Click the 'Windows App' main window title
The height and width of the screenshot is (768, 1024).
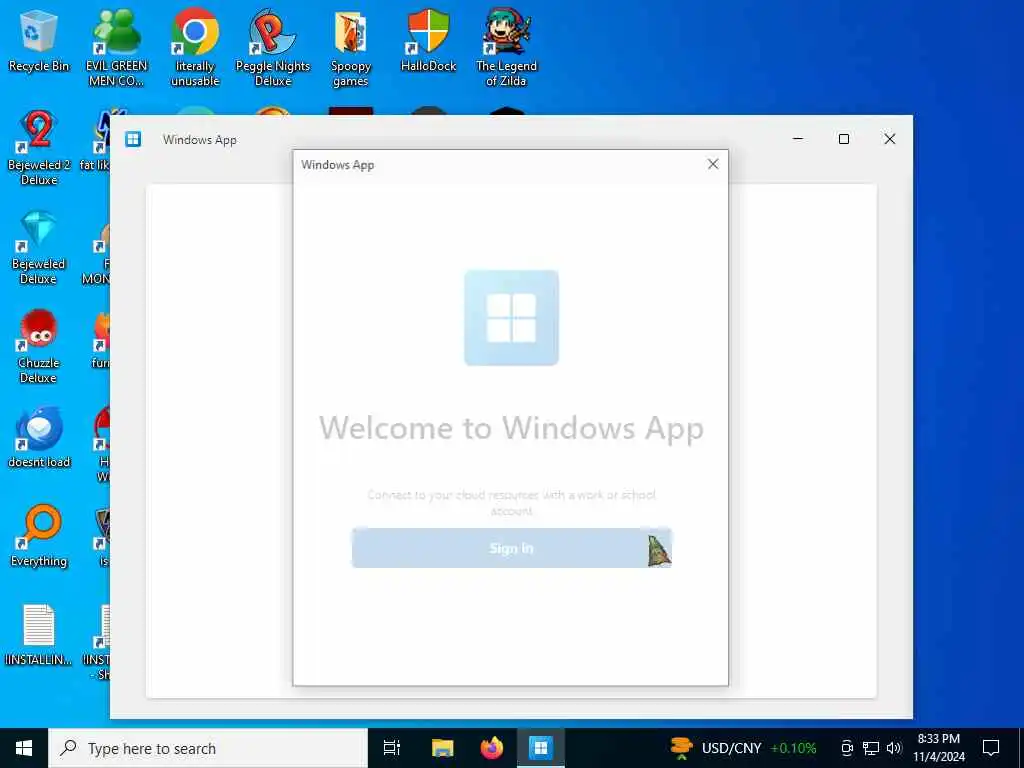200,140
